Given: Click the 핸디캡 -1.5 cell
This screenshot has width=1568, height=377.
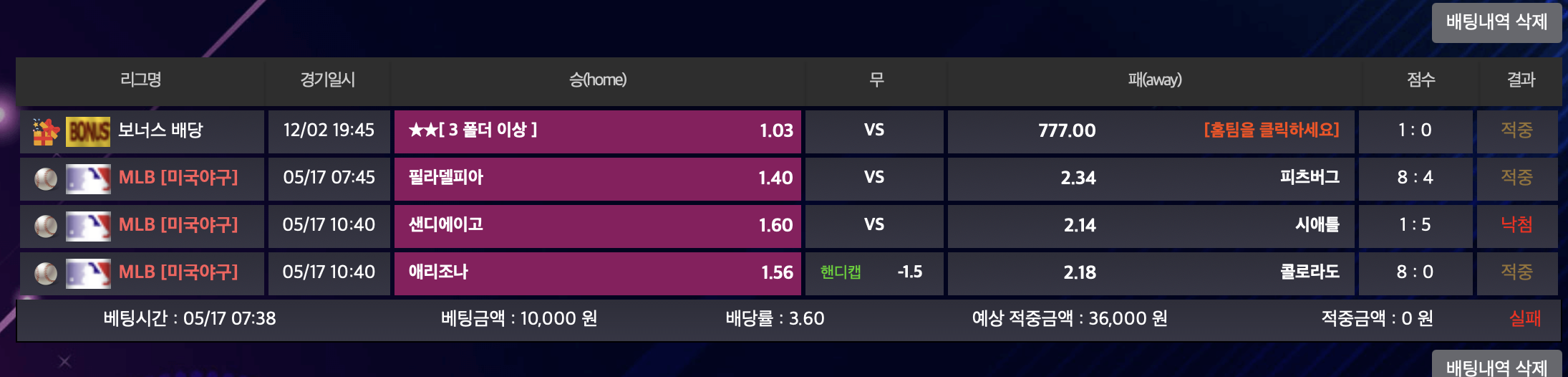Looking at the screenshot, I should pos(873,272).
